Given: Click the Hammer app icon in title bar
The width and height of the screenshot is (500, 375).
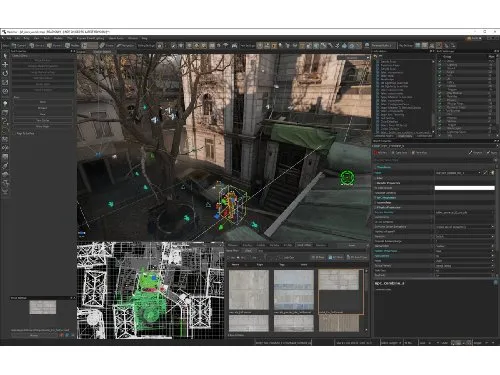Looking at the screenshot, I should (x=4, y=32).
